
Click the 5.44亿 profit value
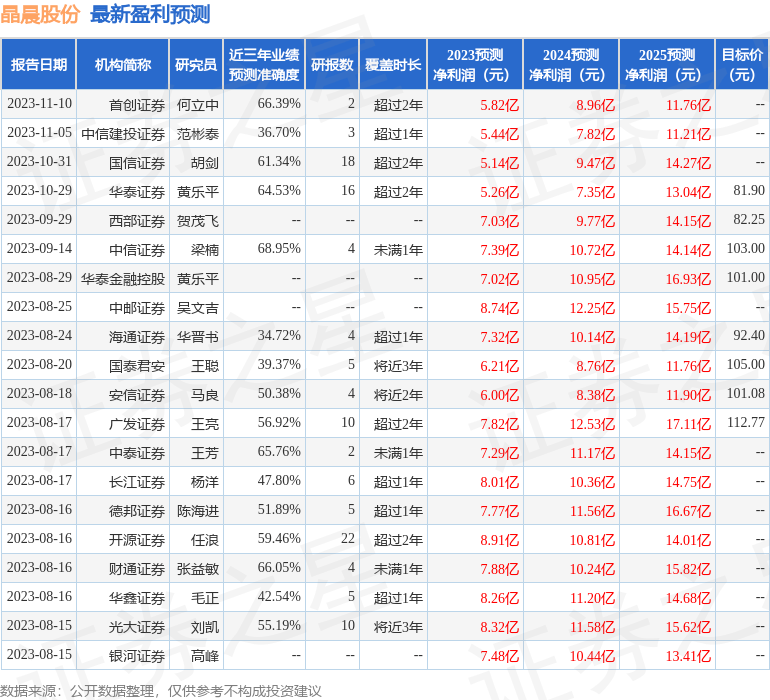[x=499, y=134]
